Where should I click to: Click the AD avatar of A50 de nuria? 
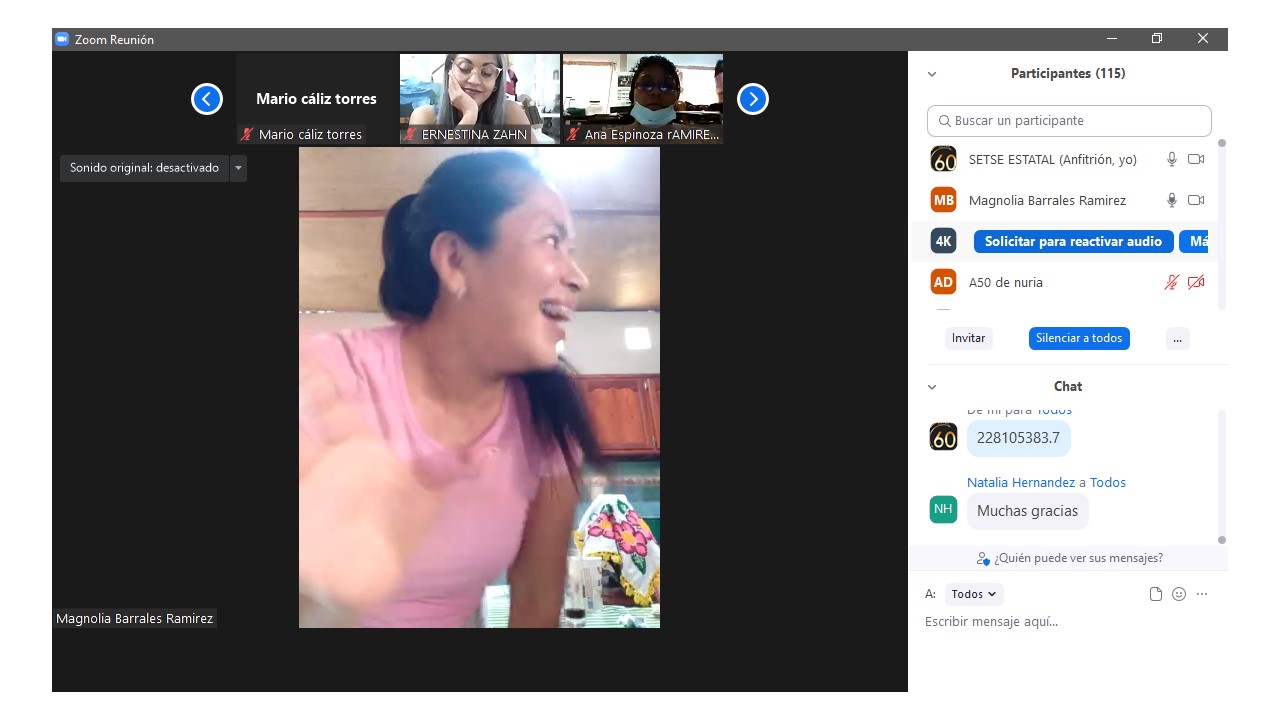pyautogui.click(x=943, y=282)
